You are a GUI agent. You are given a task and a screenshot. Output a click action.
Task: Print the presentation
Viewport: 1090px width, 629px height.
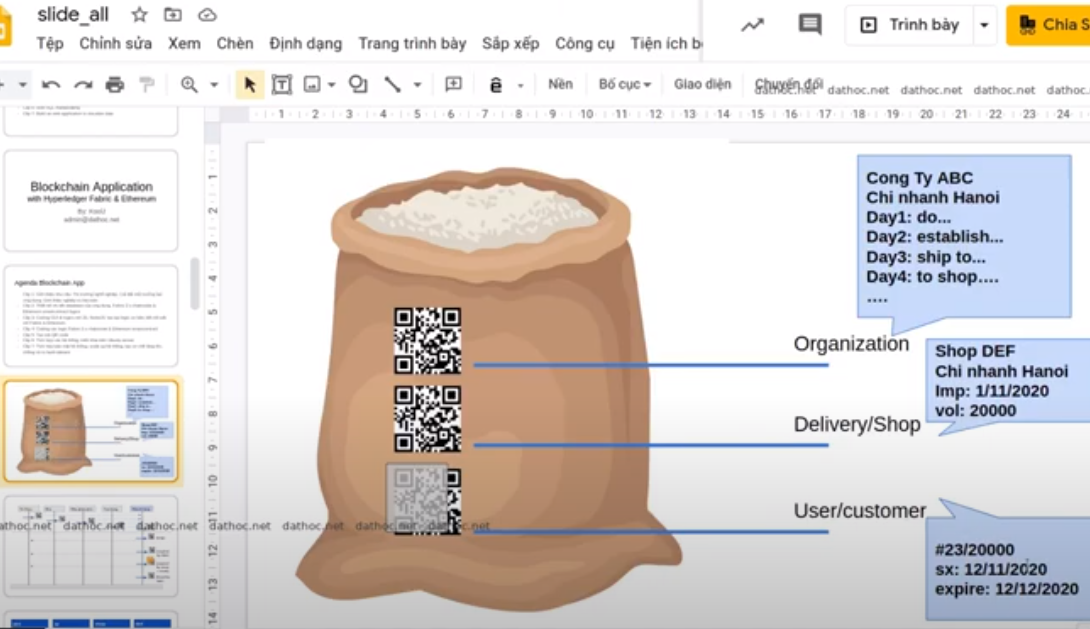click(115, 85)
